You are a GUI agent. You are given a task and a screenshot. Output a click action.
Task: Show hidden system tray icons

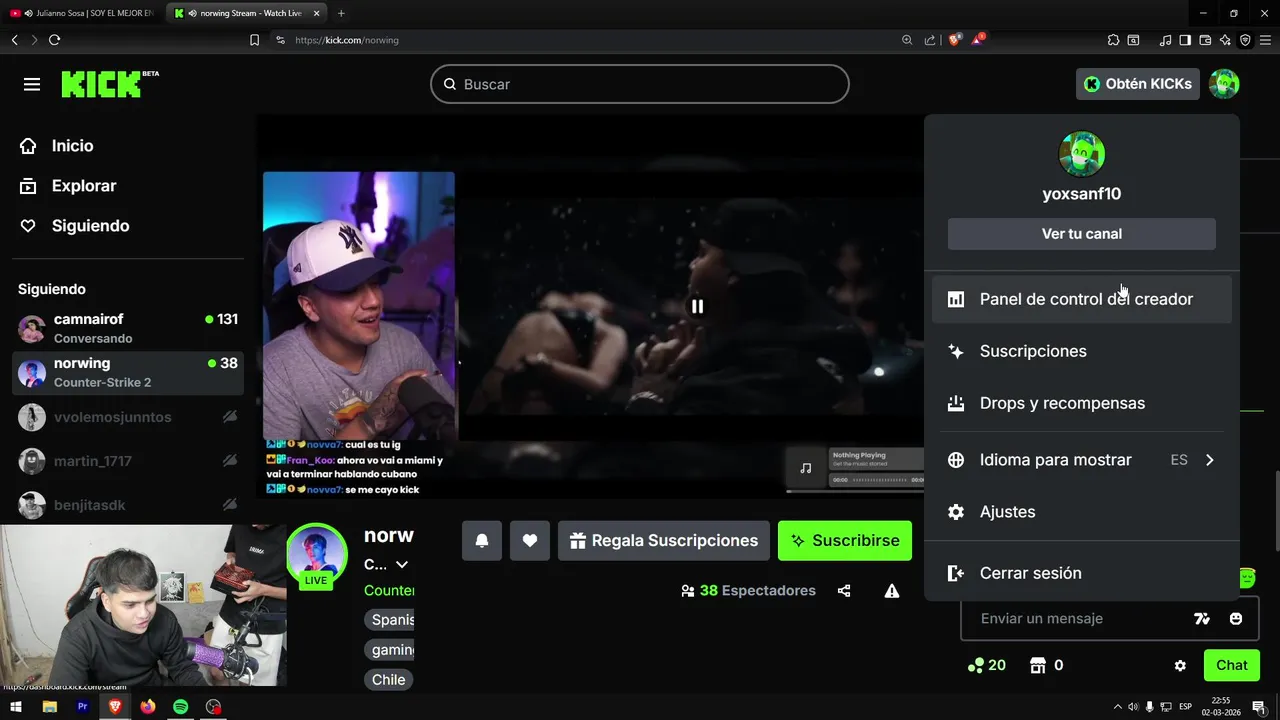click(1118, 707)
